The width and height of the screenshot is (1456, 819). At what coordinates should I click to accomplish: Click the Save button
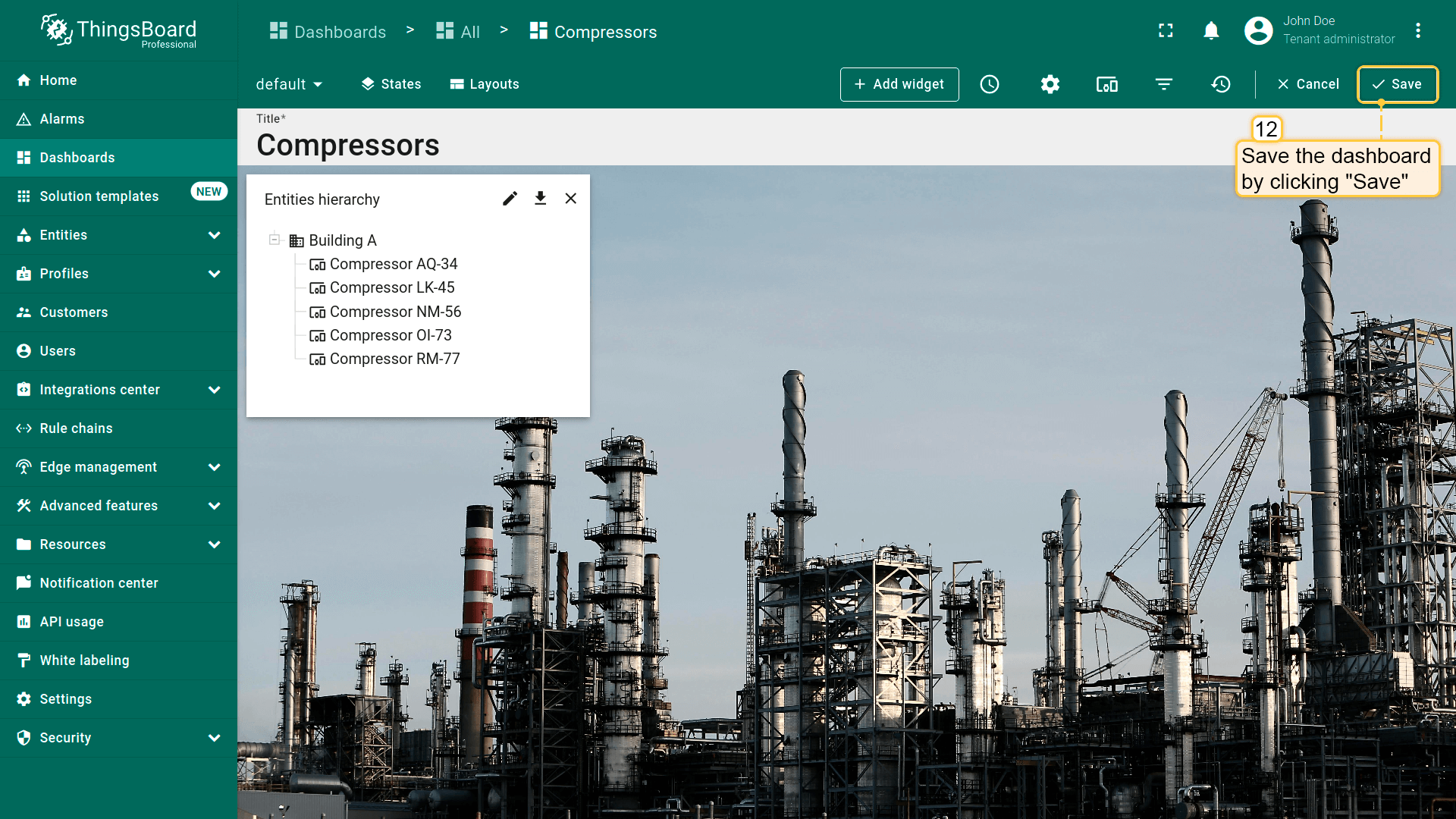coord(1397,84)
